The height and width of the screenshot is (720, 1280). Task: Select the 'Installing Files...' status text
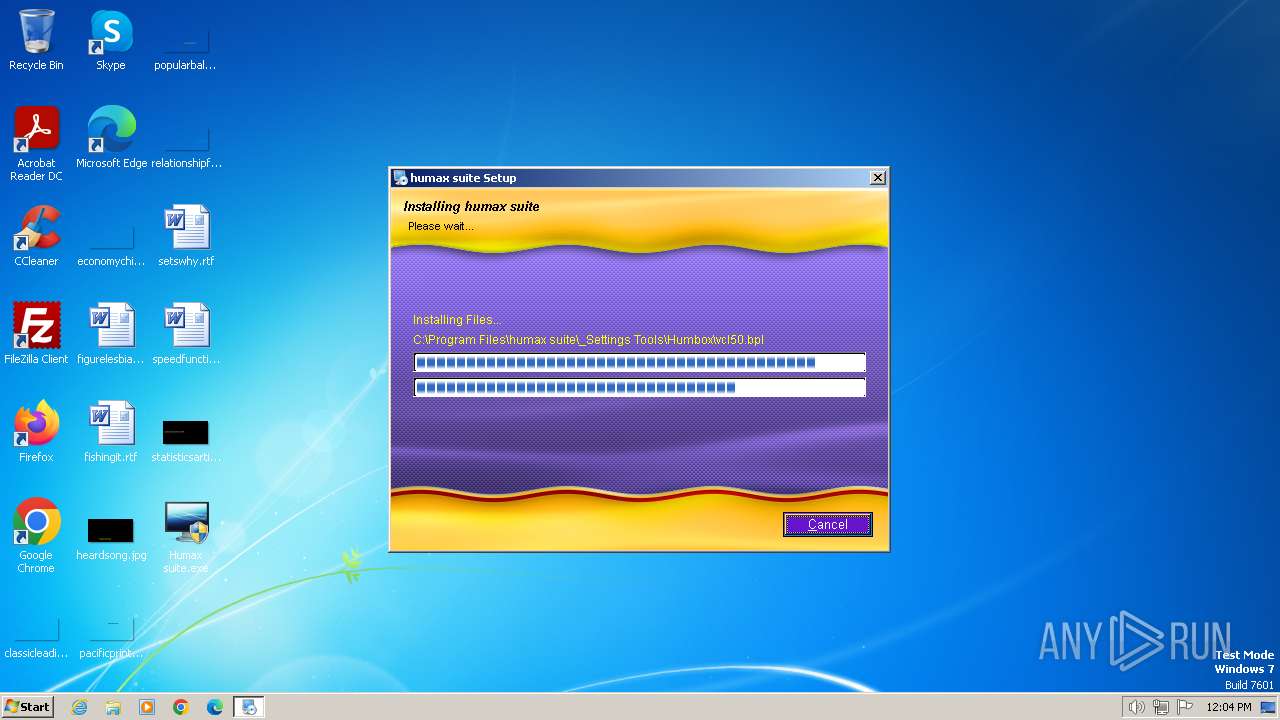coord(457,320)
